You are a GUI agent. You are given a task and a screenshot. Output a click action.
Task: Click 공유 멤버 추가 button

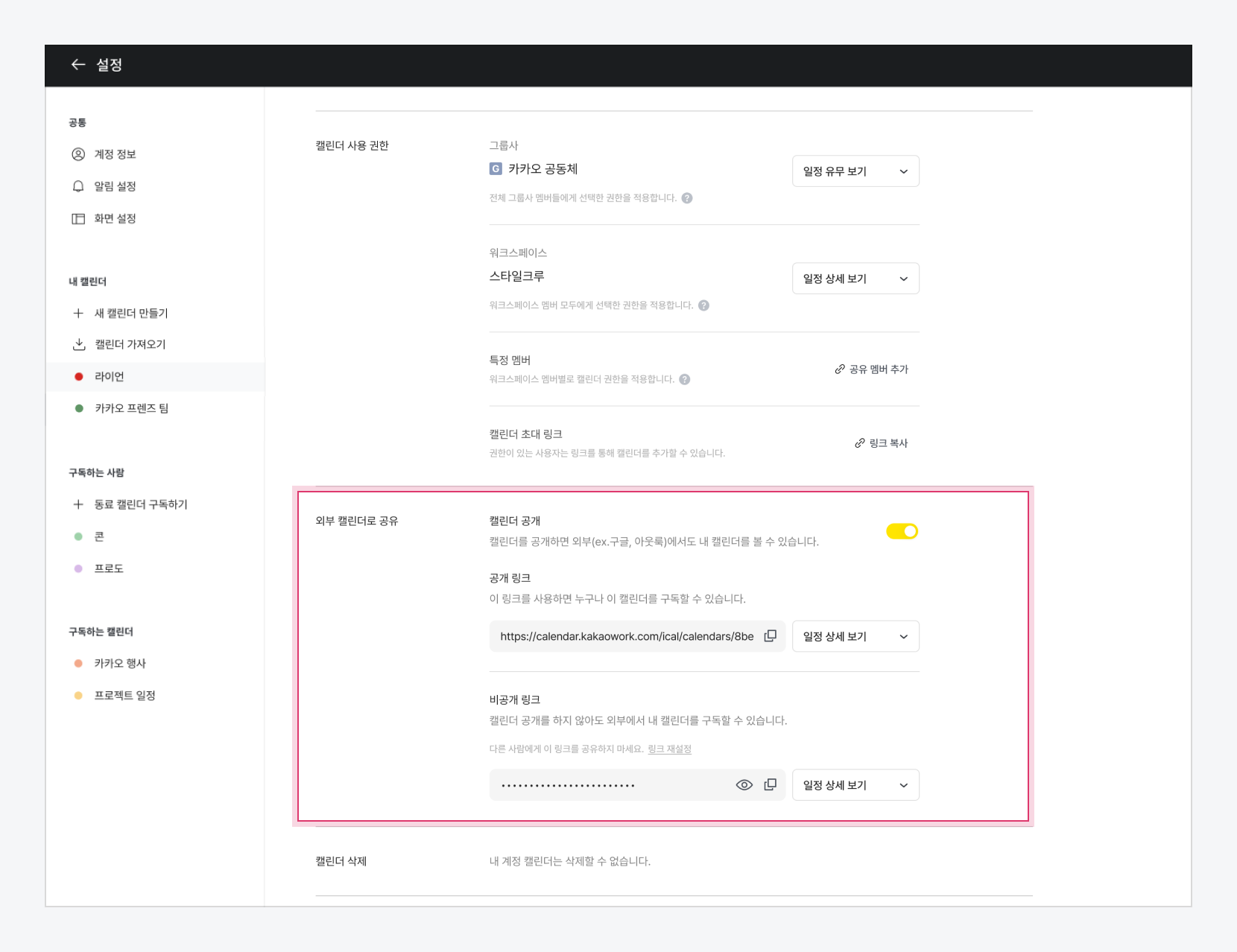click(x=871, y=369)
